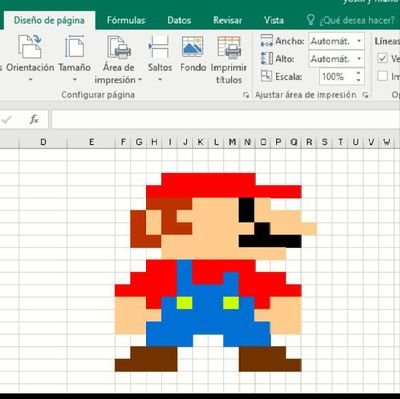Select column header D
Image resolution: width=400 pixels, height=399 pixels.
(43, 142)
